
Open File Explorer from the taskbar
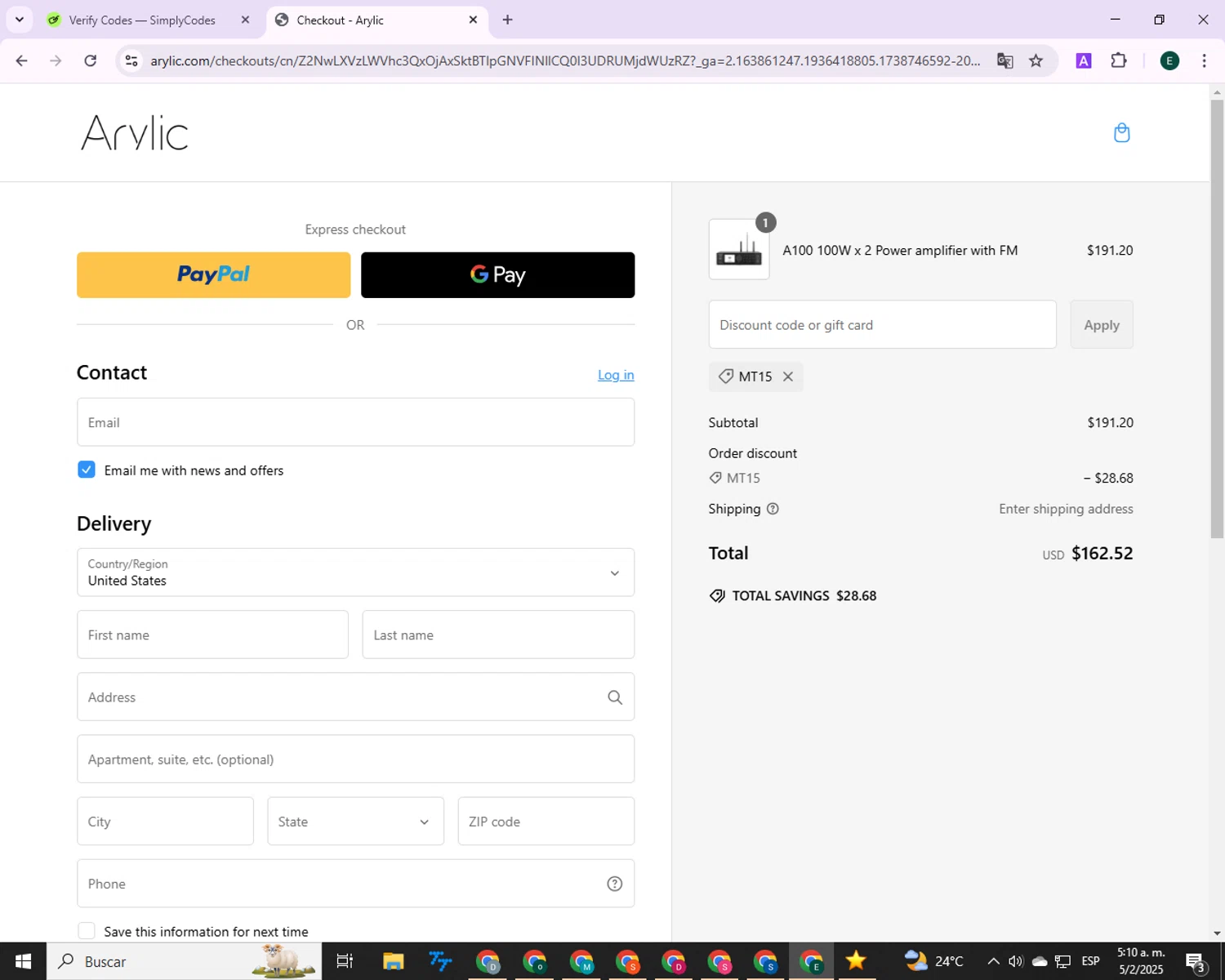[393, 961]
